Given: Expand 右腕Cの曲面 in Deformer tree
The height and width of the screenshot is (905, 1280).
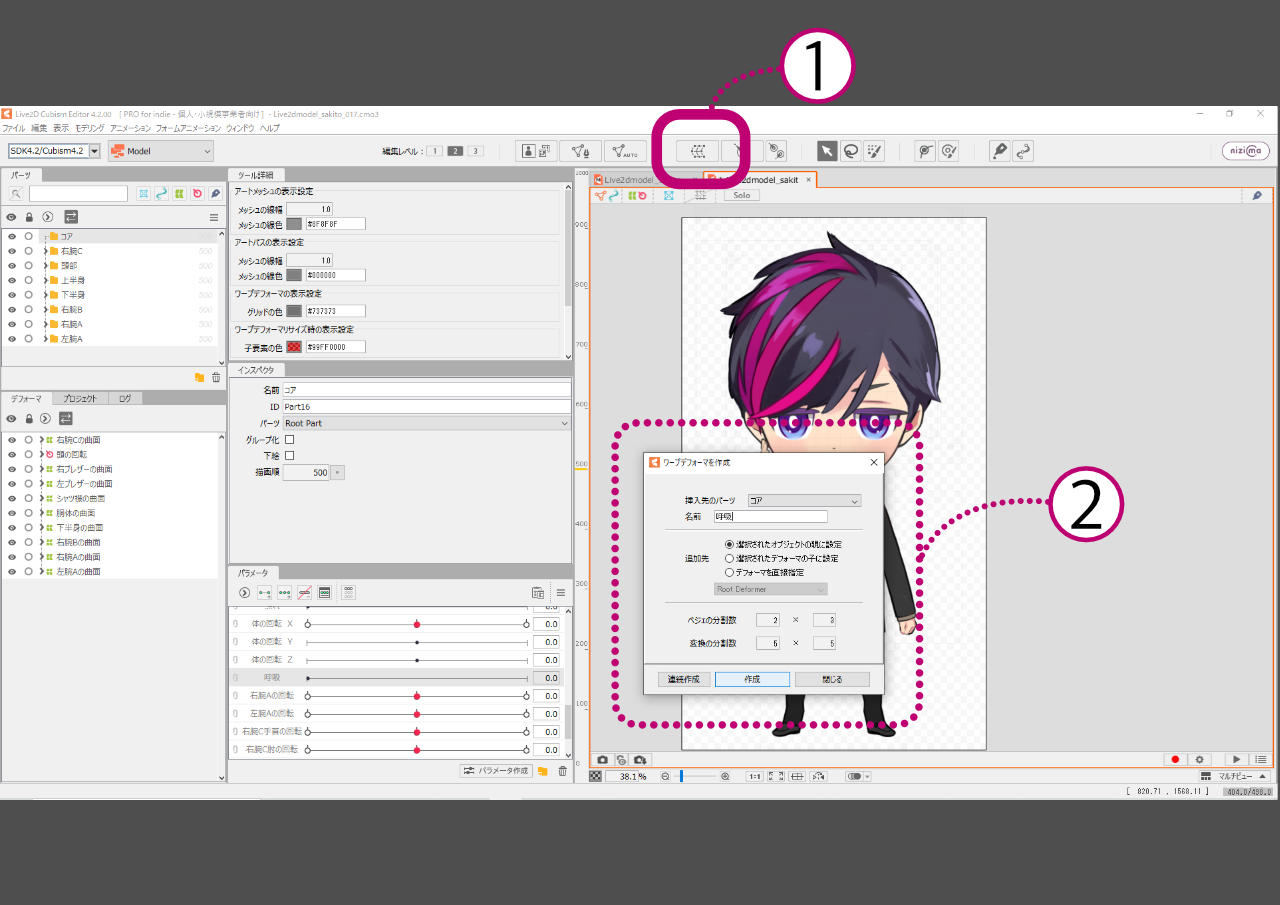Looking at the screenshot, I should pos(41,440).
